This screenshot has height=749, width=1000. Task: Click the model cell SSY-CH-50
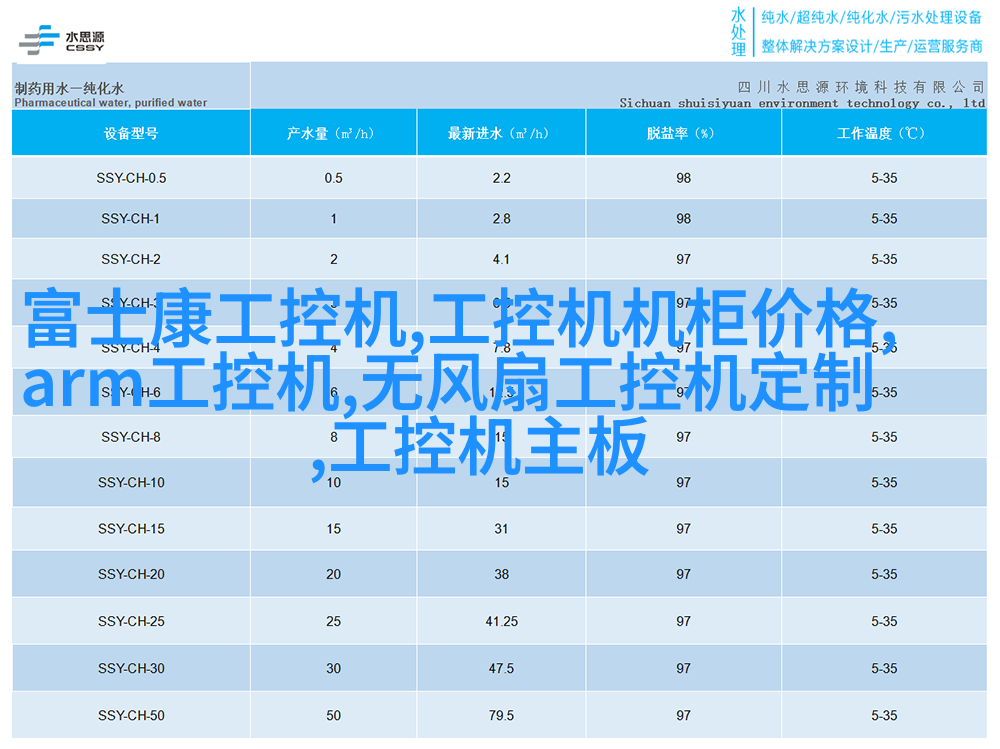coord(131,716)
